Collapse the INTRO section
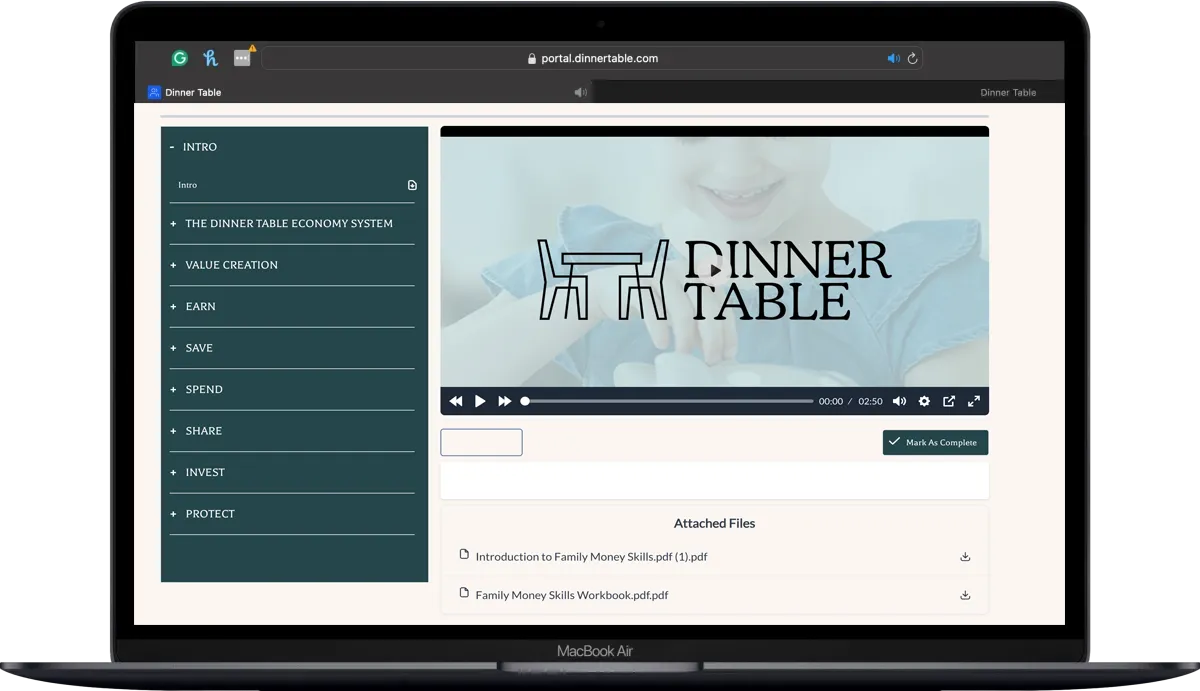The width and height of the screenshot is (1200, 691). [x=293, y=147]
